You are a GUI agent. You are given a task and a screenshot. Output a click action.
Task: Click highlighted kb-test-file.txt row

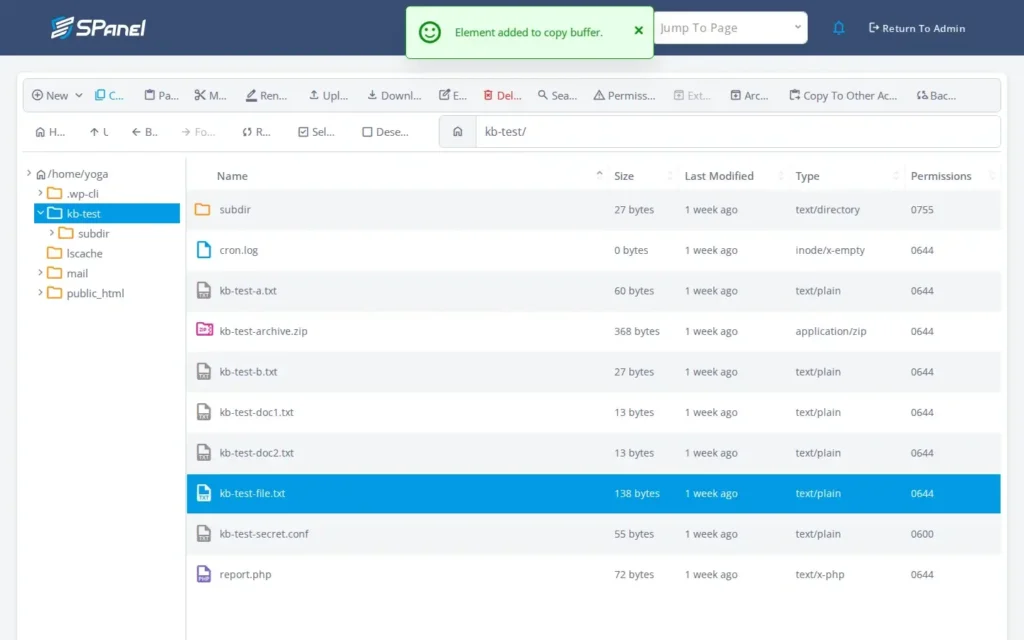point(593,493)
